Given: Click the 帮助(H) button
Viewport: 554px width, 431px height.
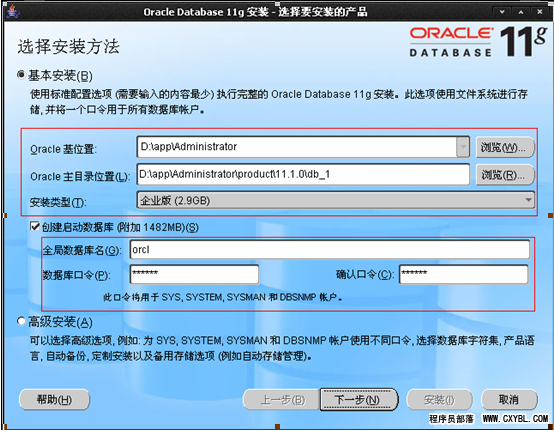Looking at the screenshot, I should coord(54,400).
